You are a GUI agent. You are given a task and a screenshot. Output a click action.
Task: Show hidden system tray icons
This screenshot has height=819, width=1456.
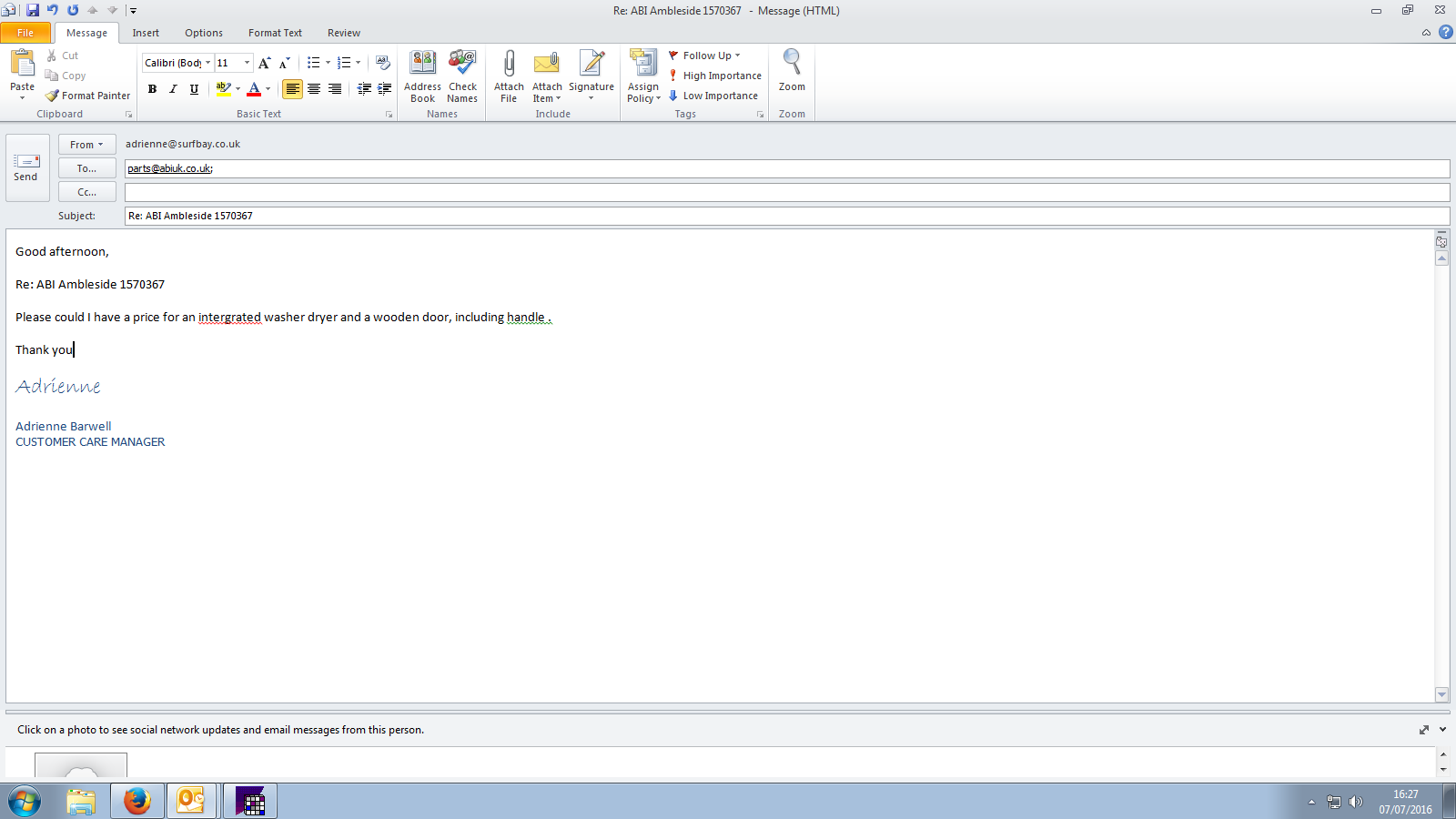click(1311, 802)
